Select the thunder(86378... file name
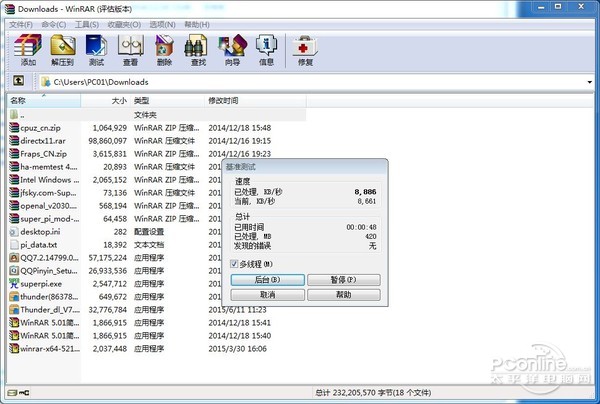This screenshot has width=600, height=404. [x=49, y=296]
